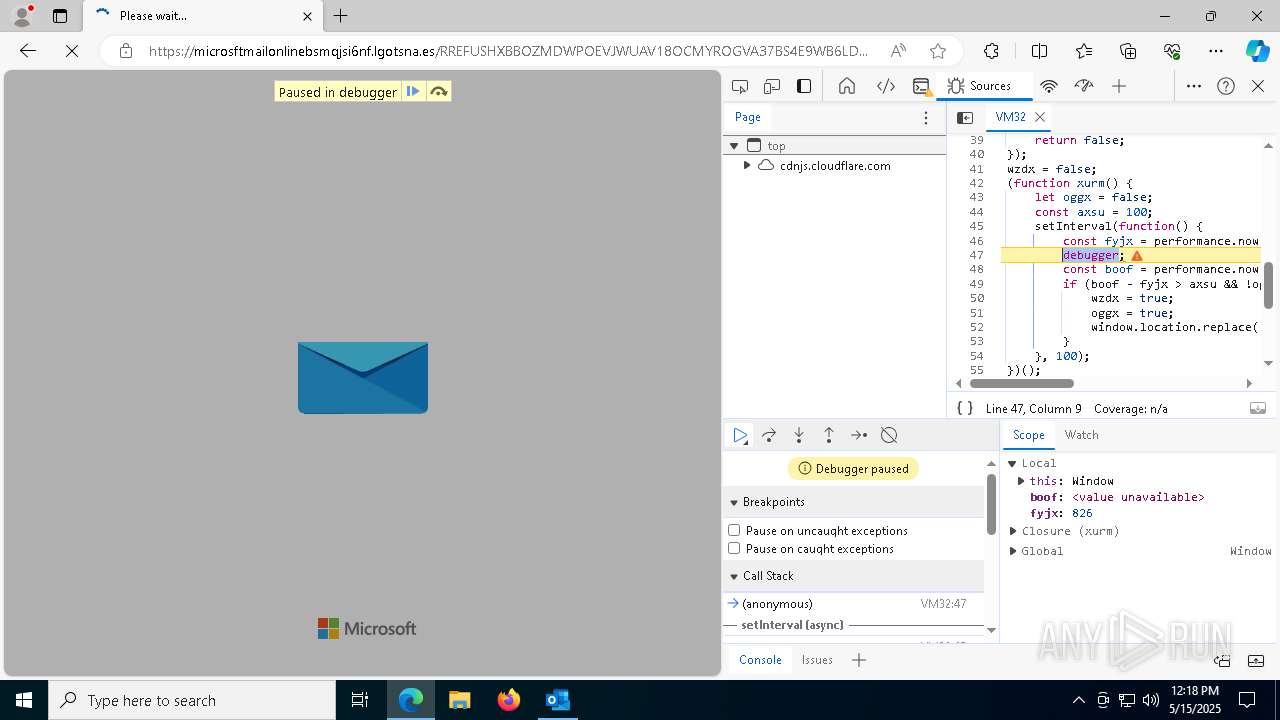Open the Console drawer tab
The image size is (1280, 720).
pyautogui.click(x=760, y=660)
